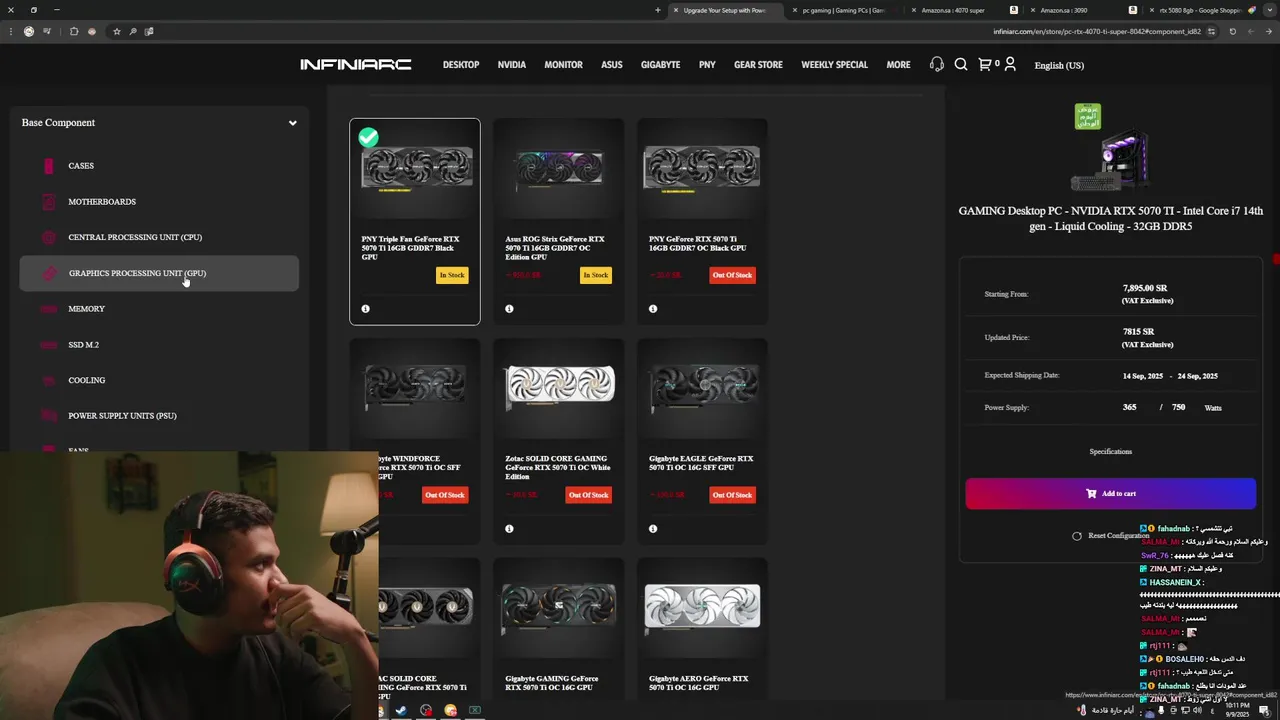
Task: Open the Specifications link
Action: tap(1110, 451)
